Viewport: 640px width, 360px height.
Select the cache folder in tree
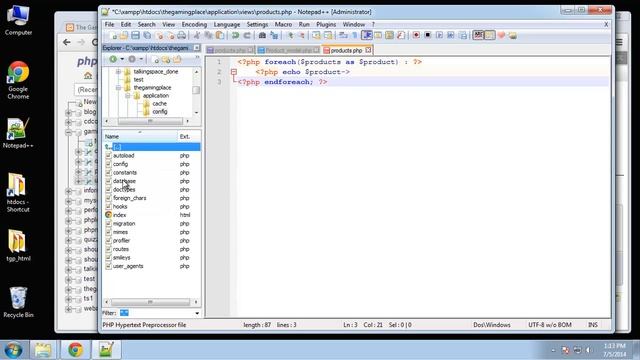point(159,104)
